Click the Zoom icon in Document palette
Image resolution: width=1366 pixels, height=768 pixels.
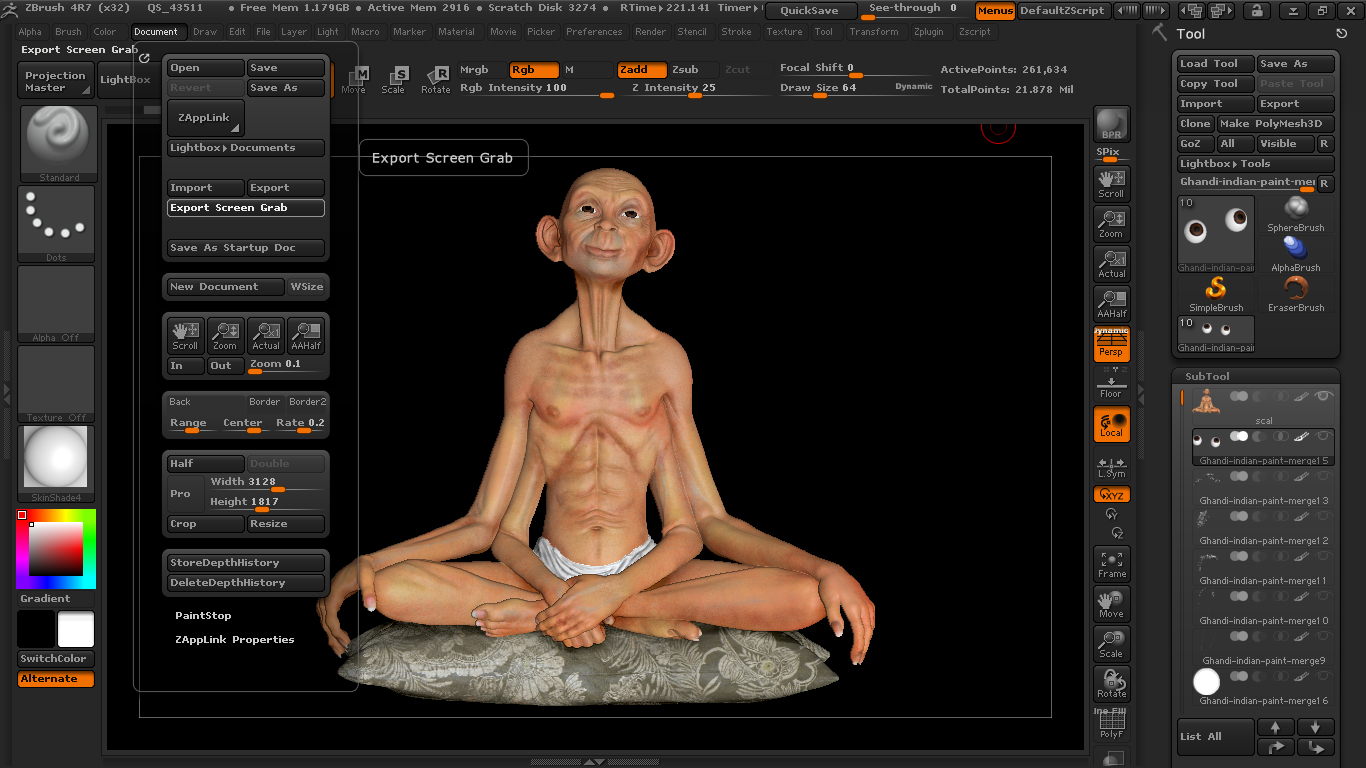pyautogui.click(x=225, y=335)
